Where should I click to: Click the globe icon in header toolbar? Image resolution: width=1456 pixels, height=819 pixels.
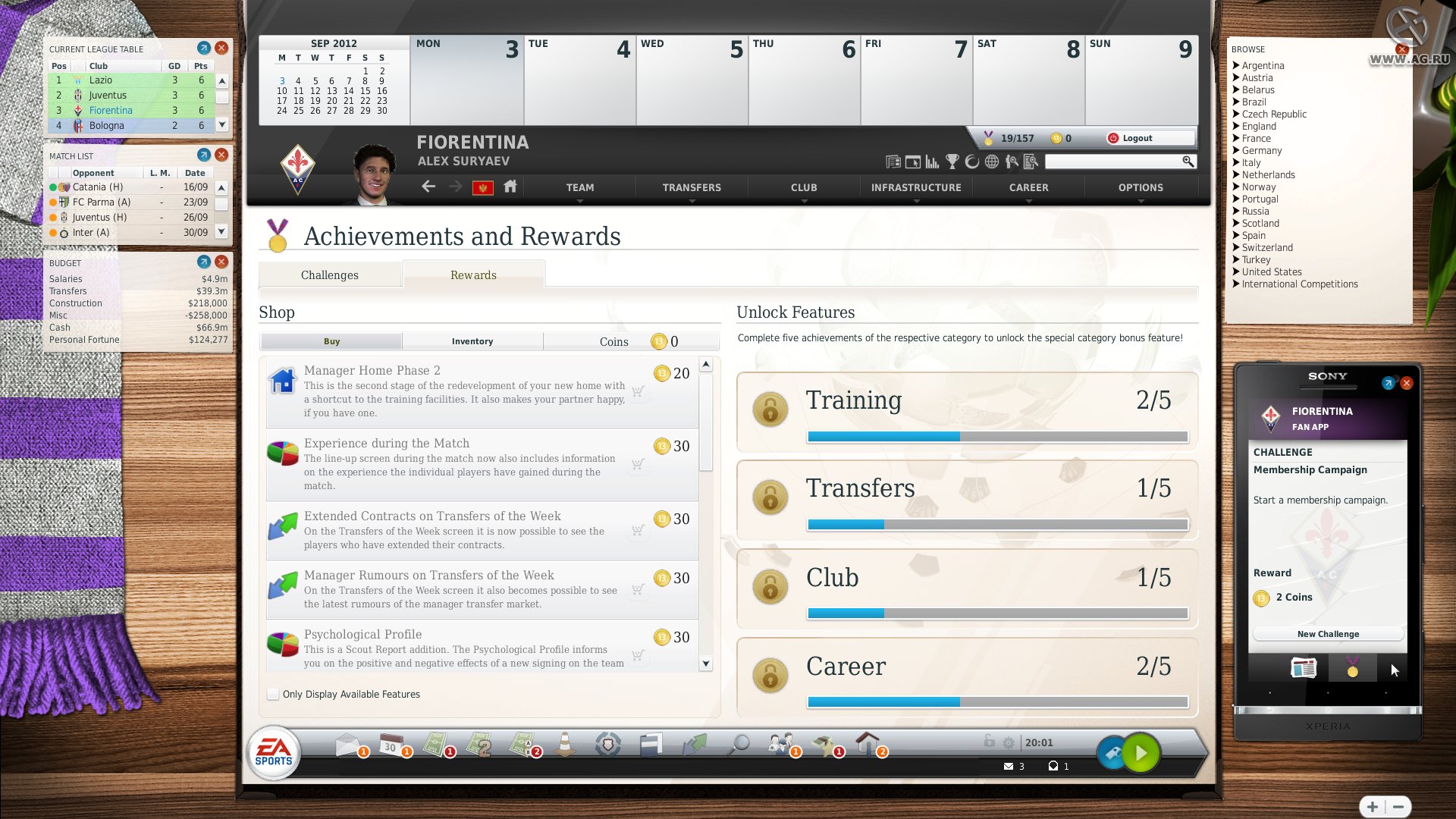[x=992, y=162]
